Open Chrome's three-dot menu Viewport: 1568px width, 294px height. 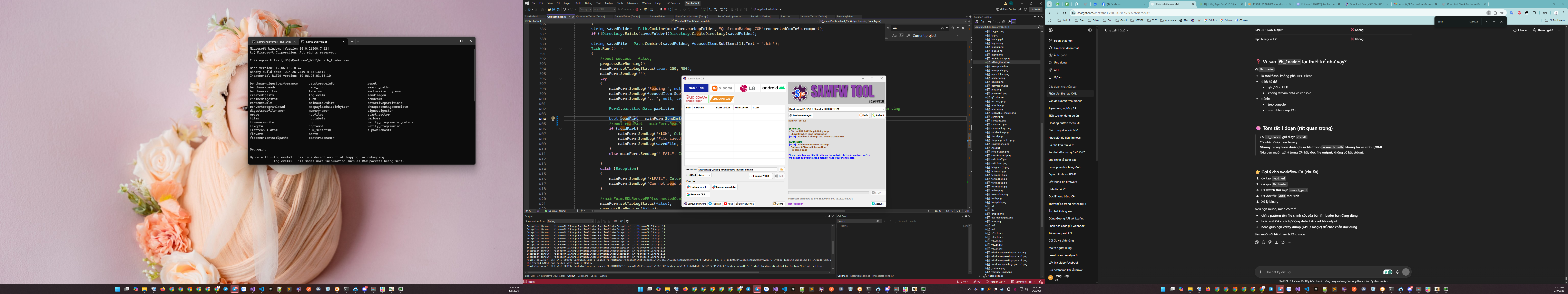click(x=1564, y=13)
